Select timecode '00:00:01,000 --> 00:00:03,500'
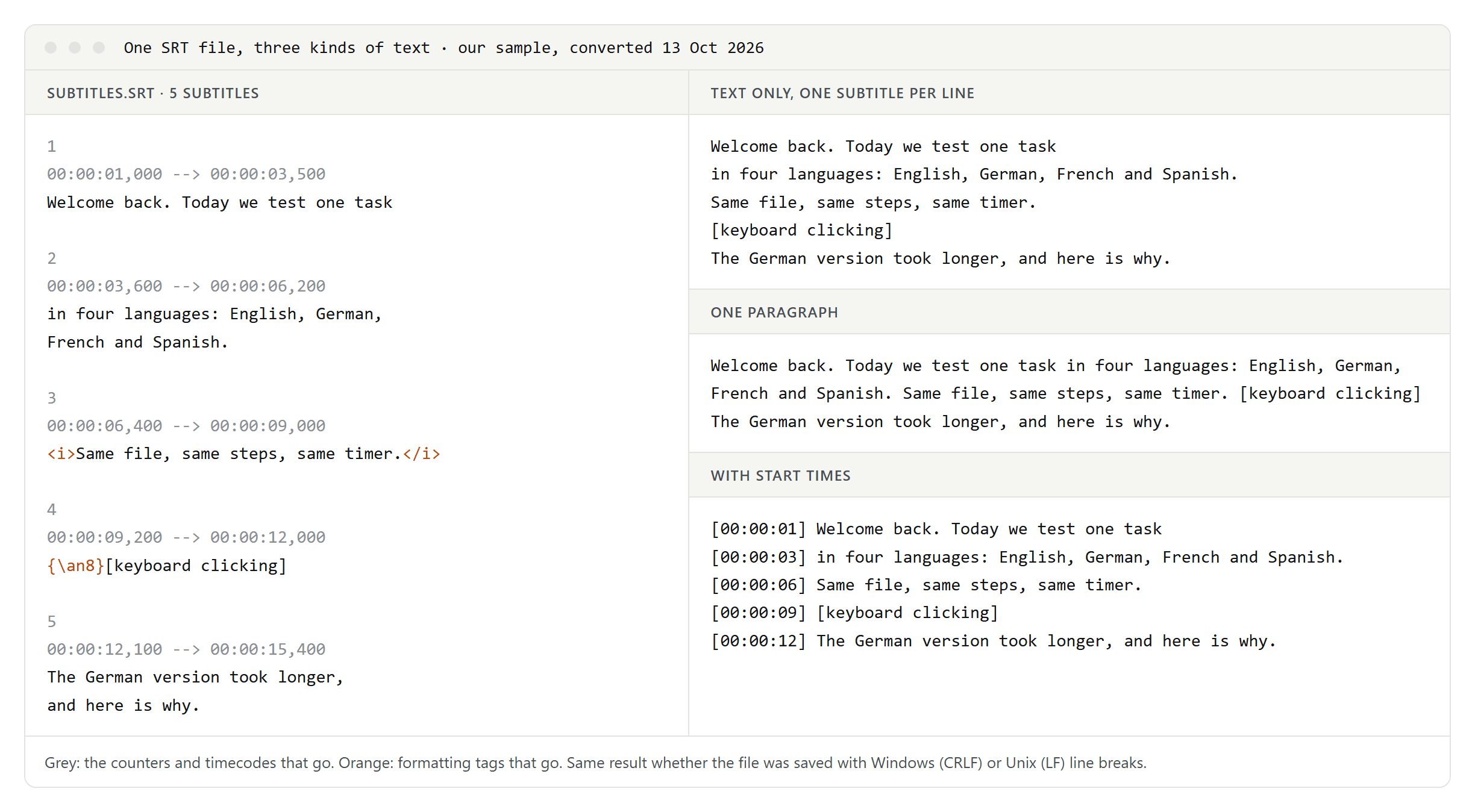The width and height of the screenshot is (1475, 812). 186,174
